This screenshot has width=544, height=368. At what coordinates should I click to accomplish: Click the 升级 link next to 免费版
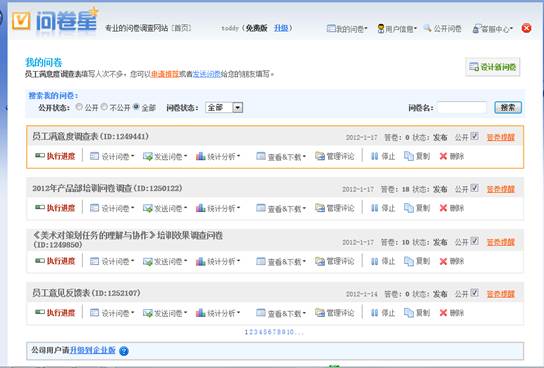click(x=281, y=28)
